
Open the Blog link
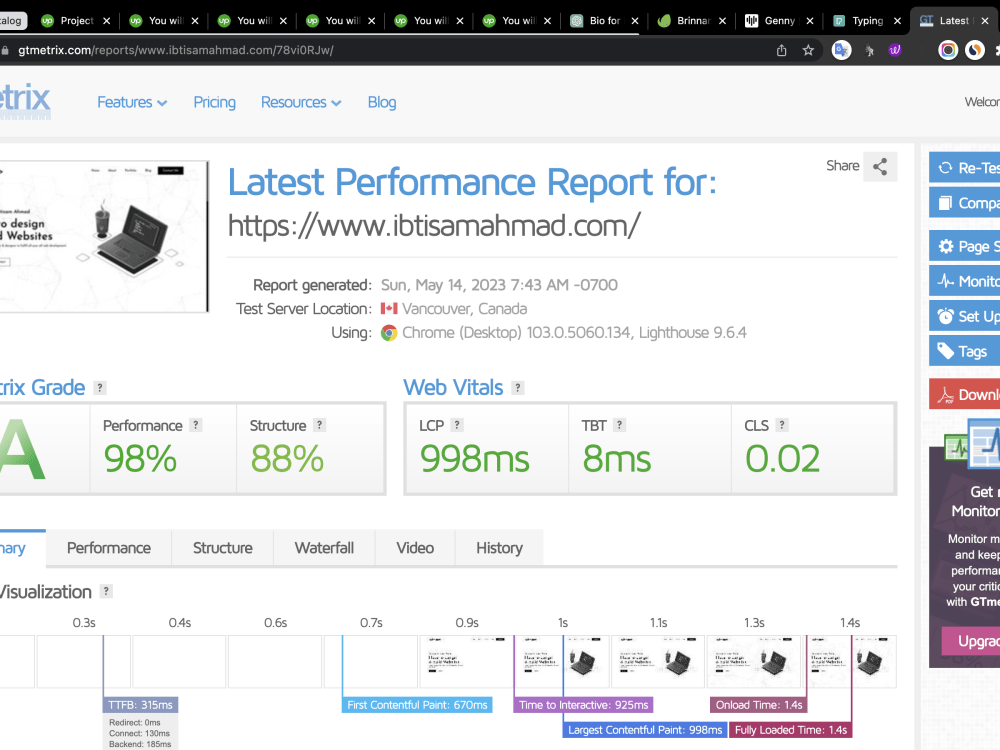pos(382,102)
